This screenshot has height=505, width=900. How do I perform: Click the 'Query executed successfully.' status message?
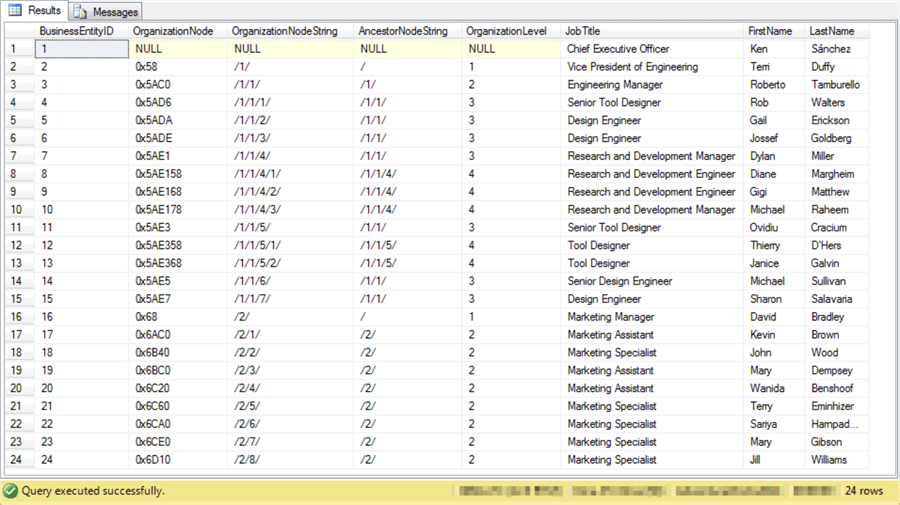(93, 491)
